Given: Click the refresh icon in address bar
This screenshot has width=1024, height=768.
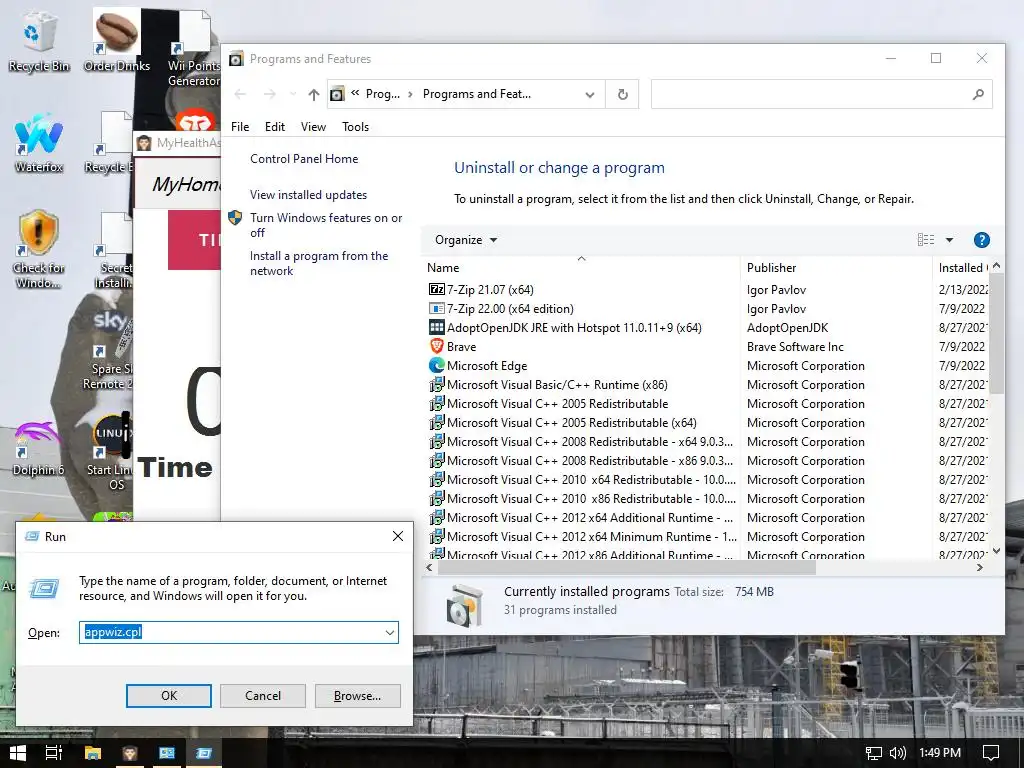Looking at the screenshot, I should coord(622,94).
